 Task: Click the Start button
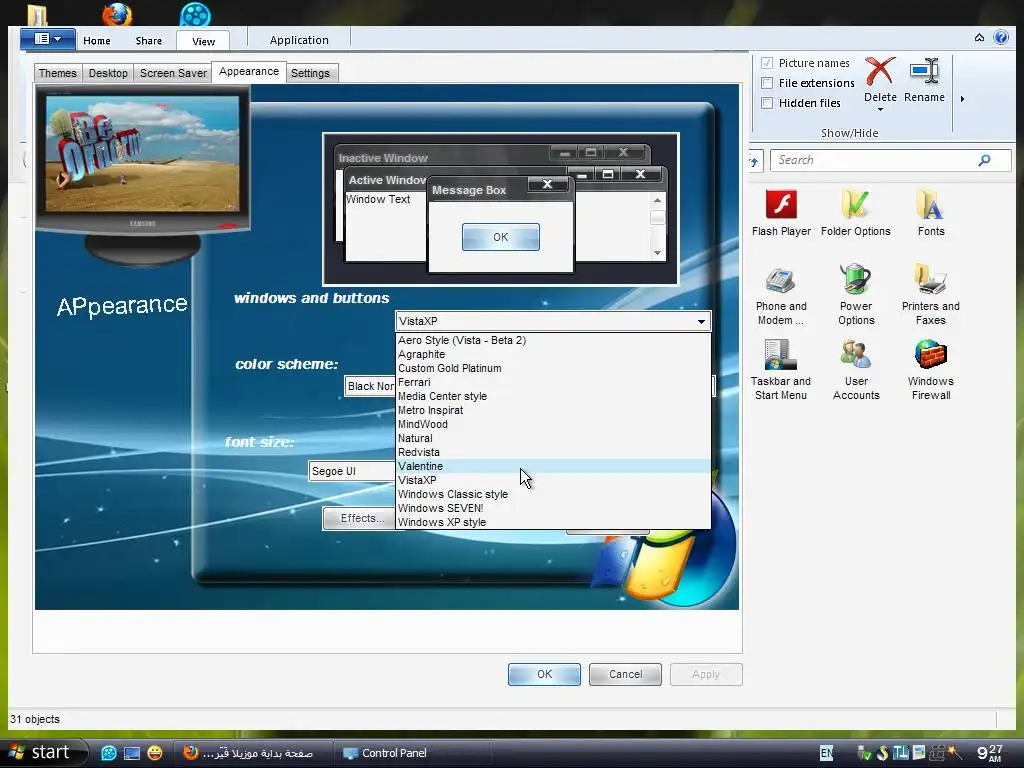point(40,752)
